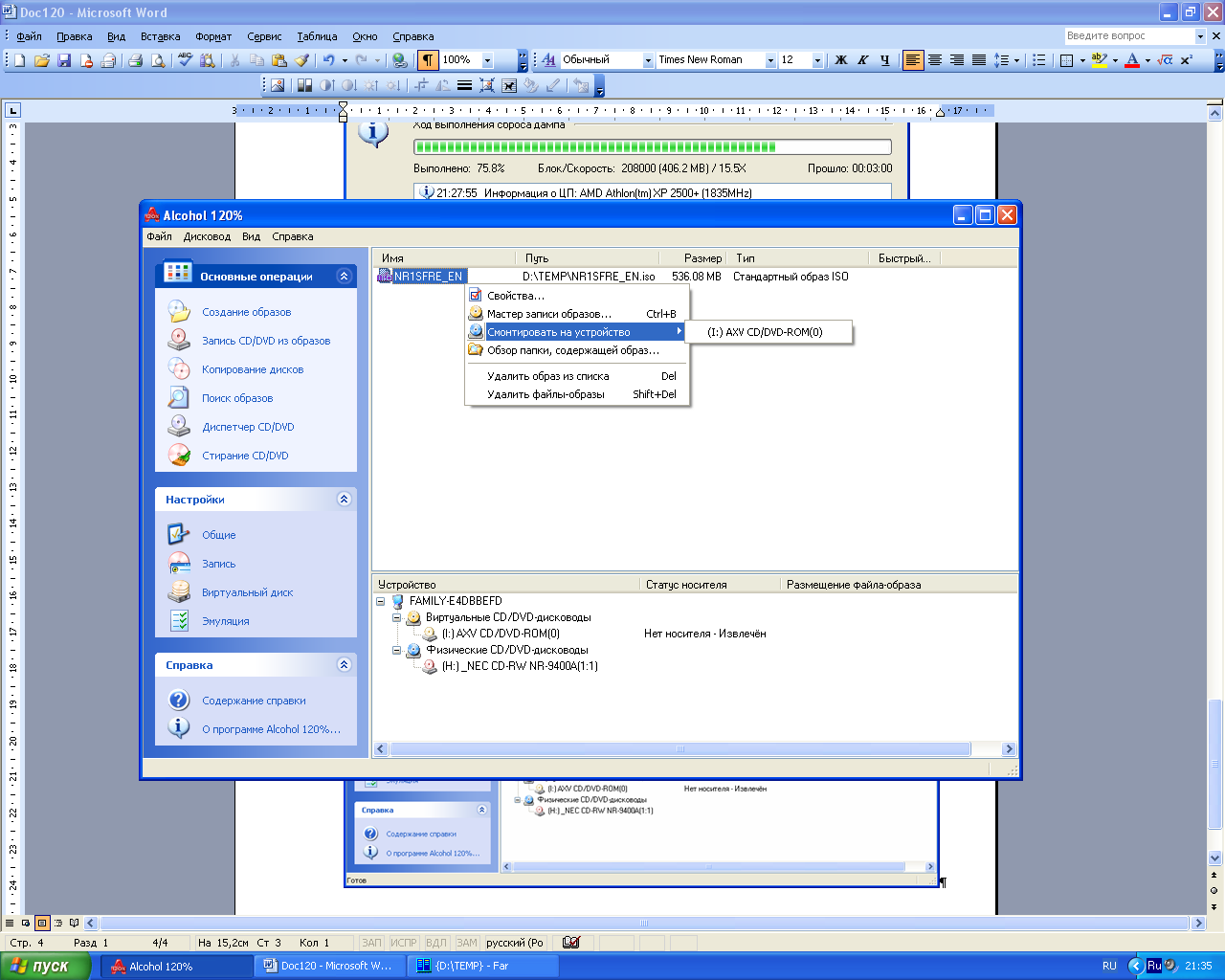Click the О программе Alcohol 120%... link

pos(271,729)
